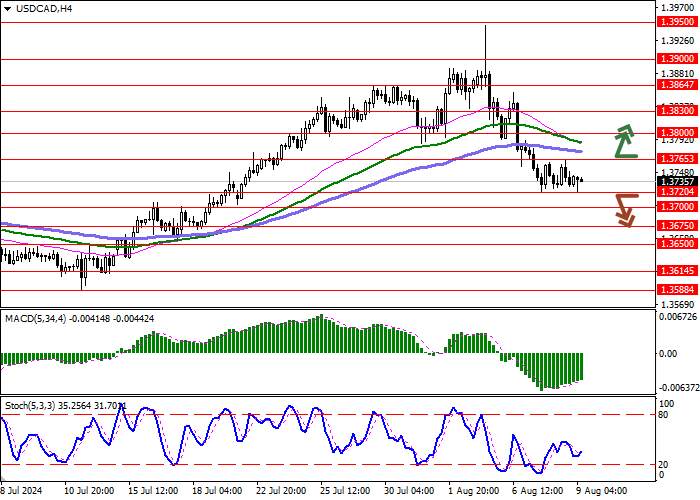Click the 6 Aug 12:00 time label

537,491
